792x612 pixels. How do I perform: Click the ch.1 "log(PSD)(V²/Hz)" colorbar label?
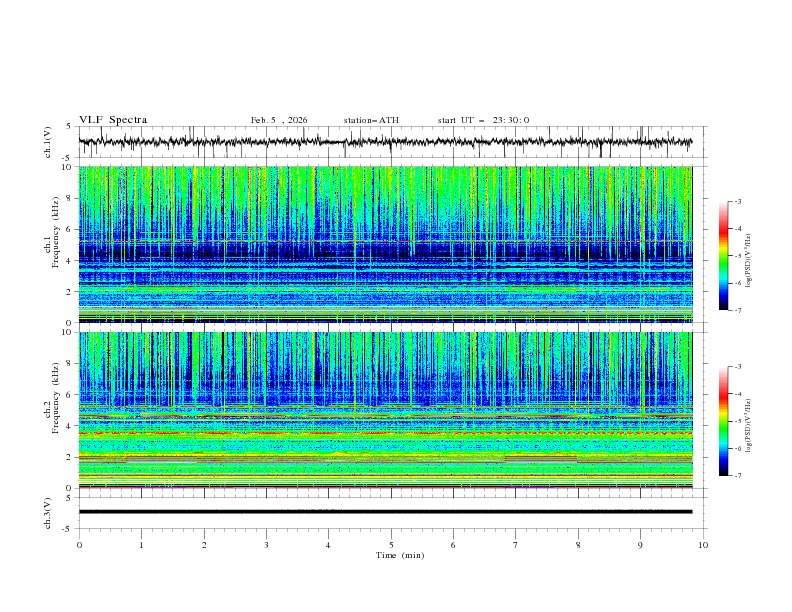click(749, 261)
